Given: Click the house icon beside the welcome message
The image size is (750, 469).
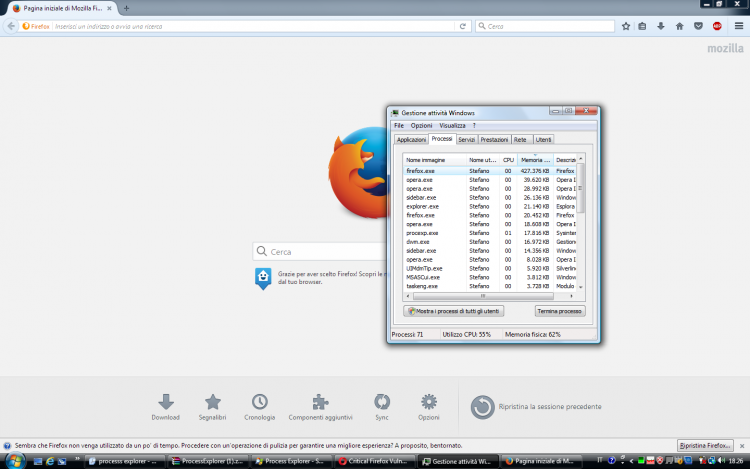Looking at the screenshot, I should click(x=263, y=278).
